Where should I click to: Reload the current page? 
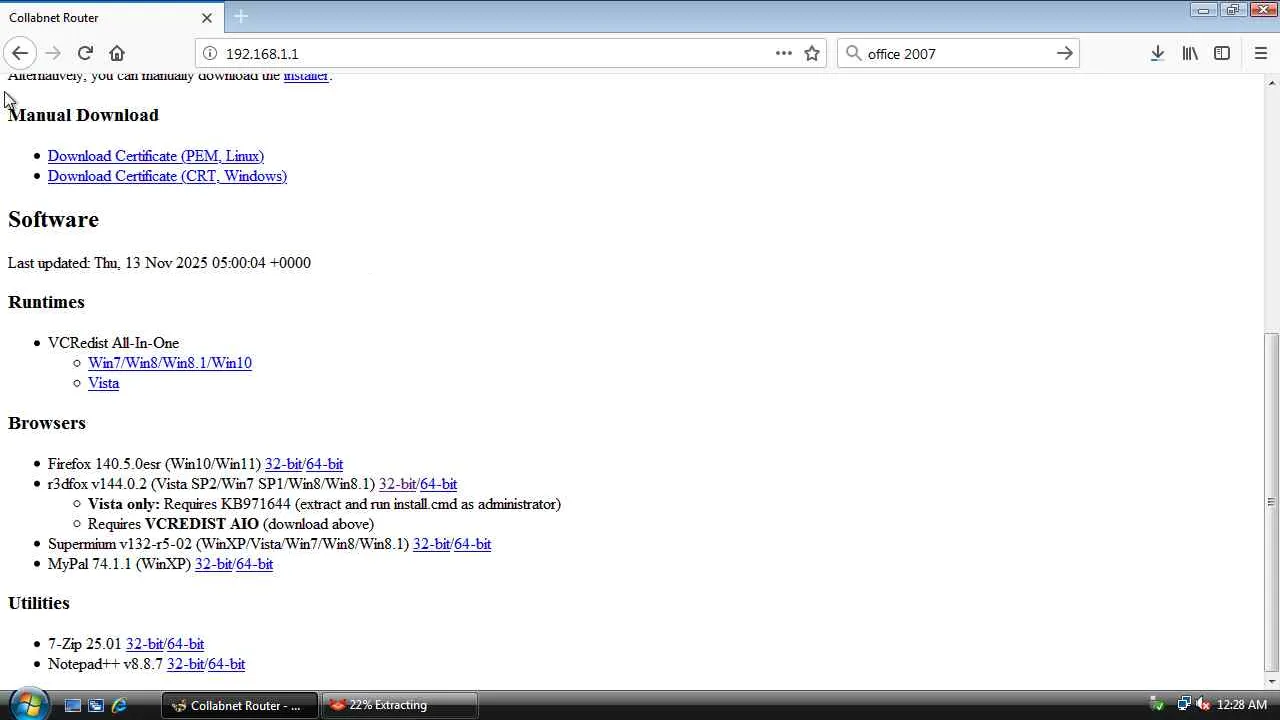coord(85,53)
